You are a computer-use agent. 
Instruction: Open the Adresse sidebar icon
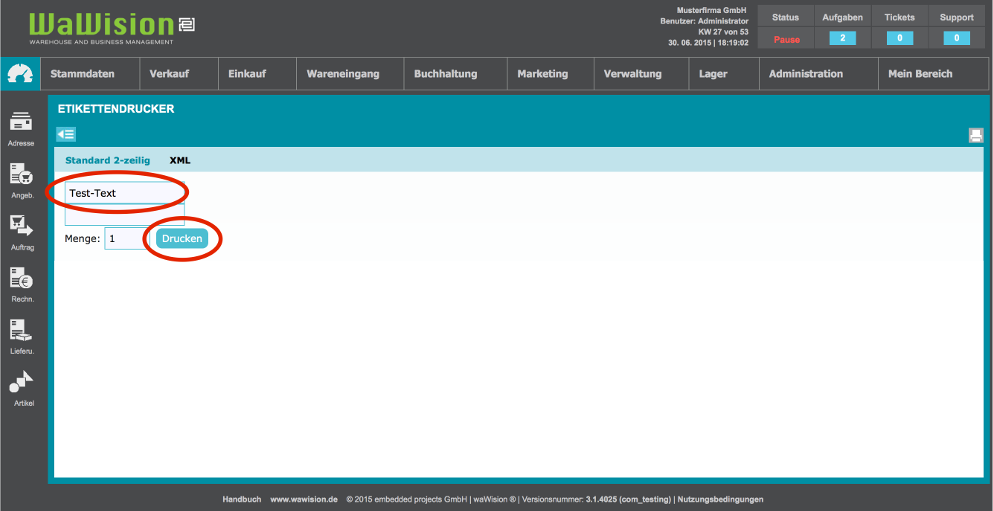21,124
